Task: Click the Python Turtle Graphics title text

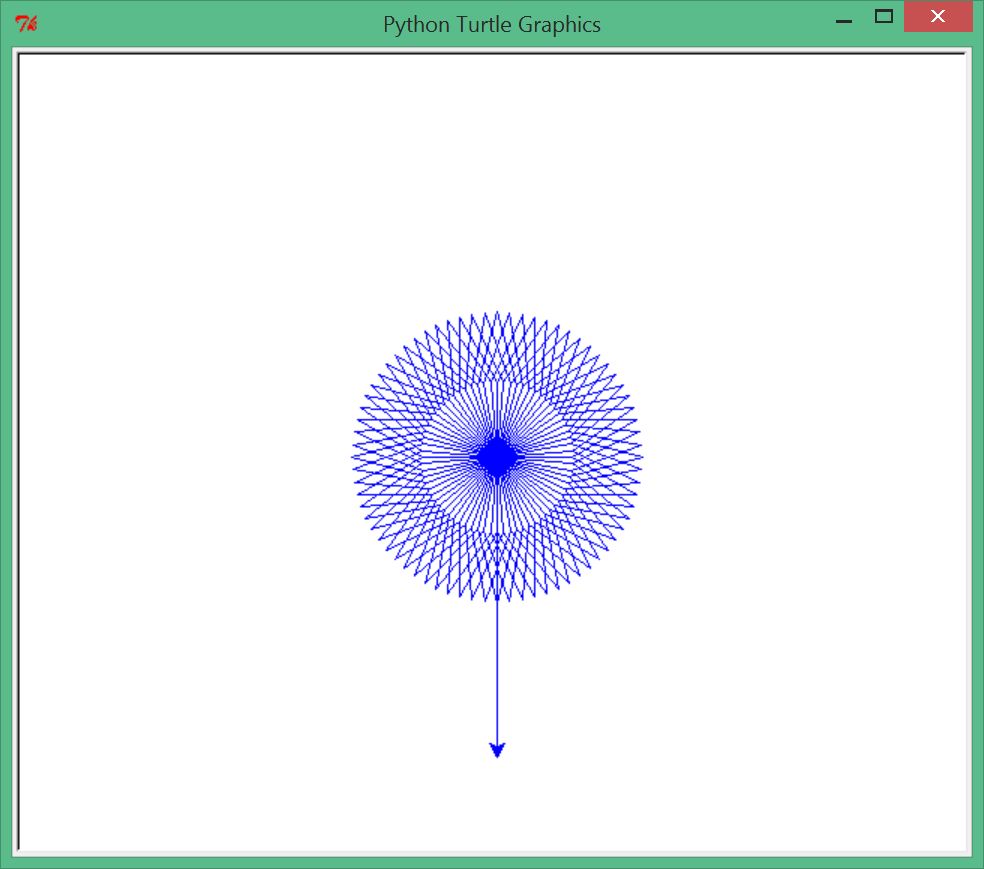Action: pyautogui.click(x=492, y=24)
